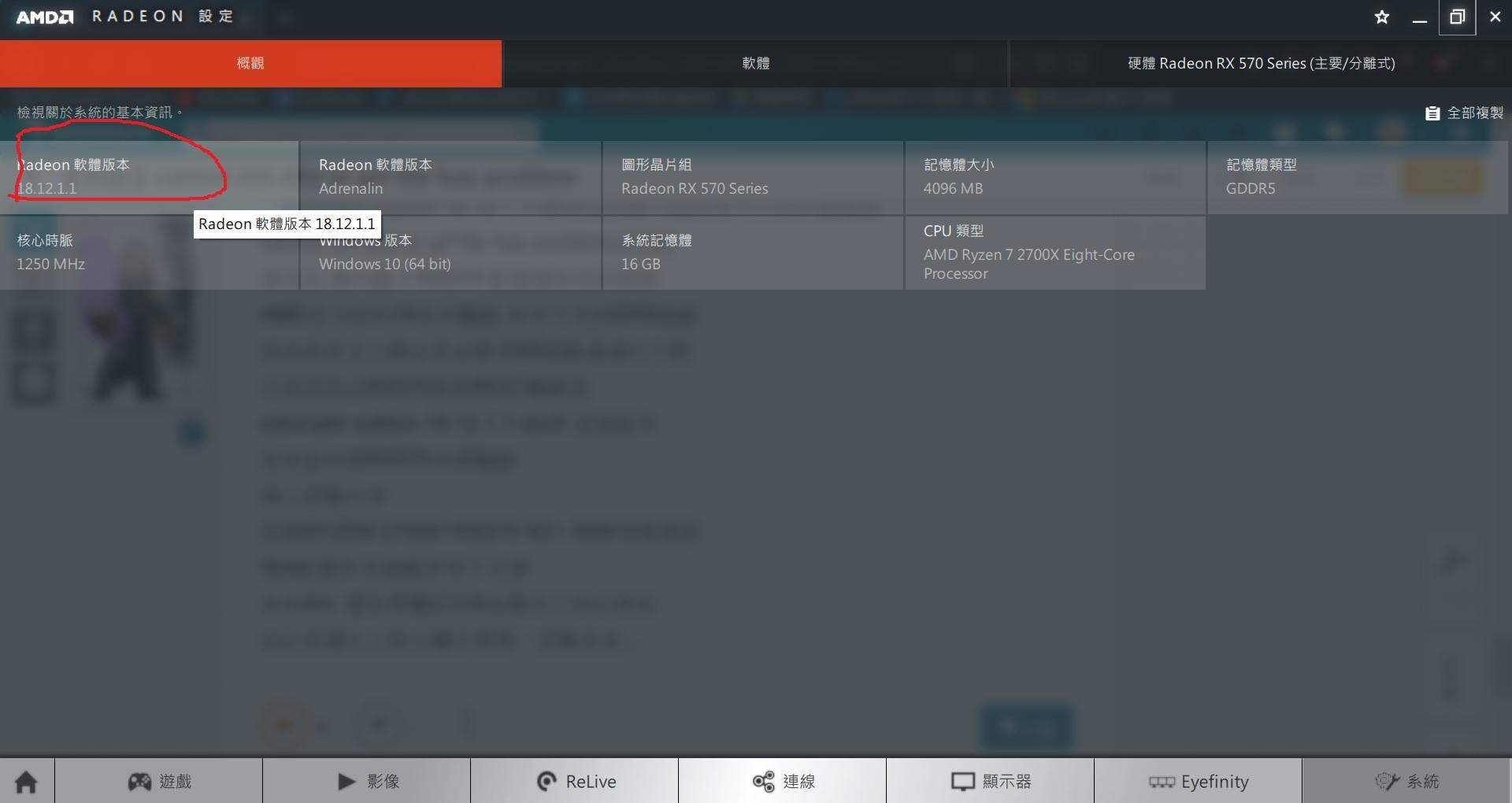
Task: Click the 全部複製 copy all button
Action: (x=1464, y=113)
